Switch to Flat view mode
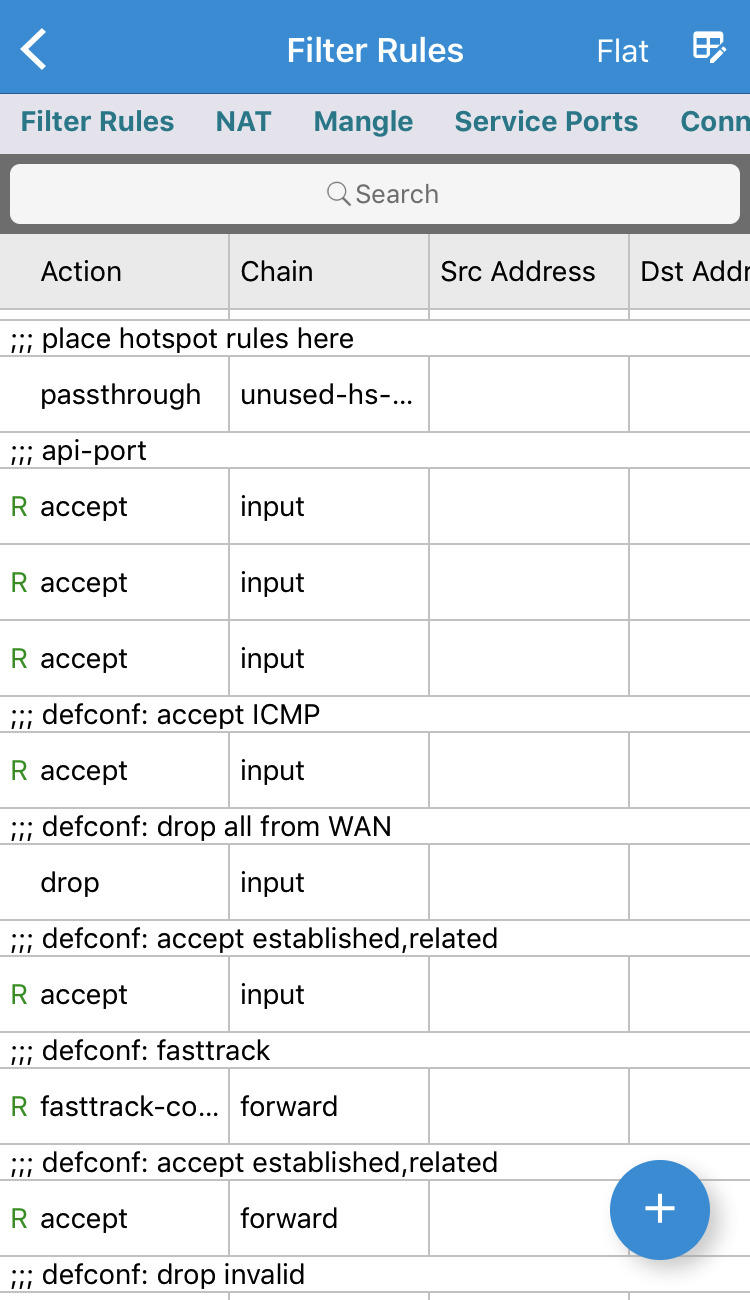This screenshot has height=1300, width=750. click(x=622, y=51)
